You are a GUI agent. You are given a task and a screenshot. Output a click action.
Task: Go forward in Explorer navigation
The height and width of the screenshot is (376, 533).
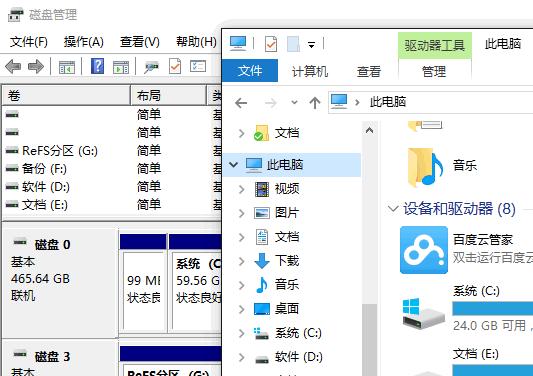[271, 103]
